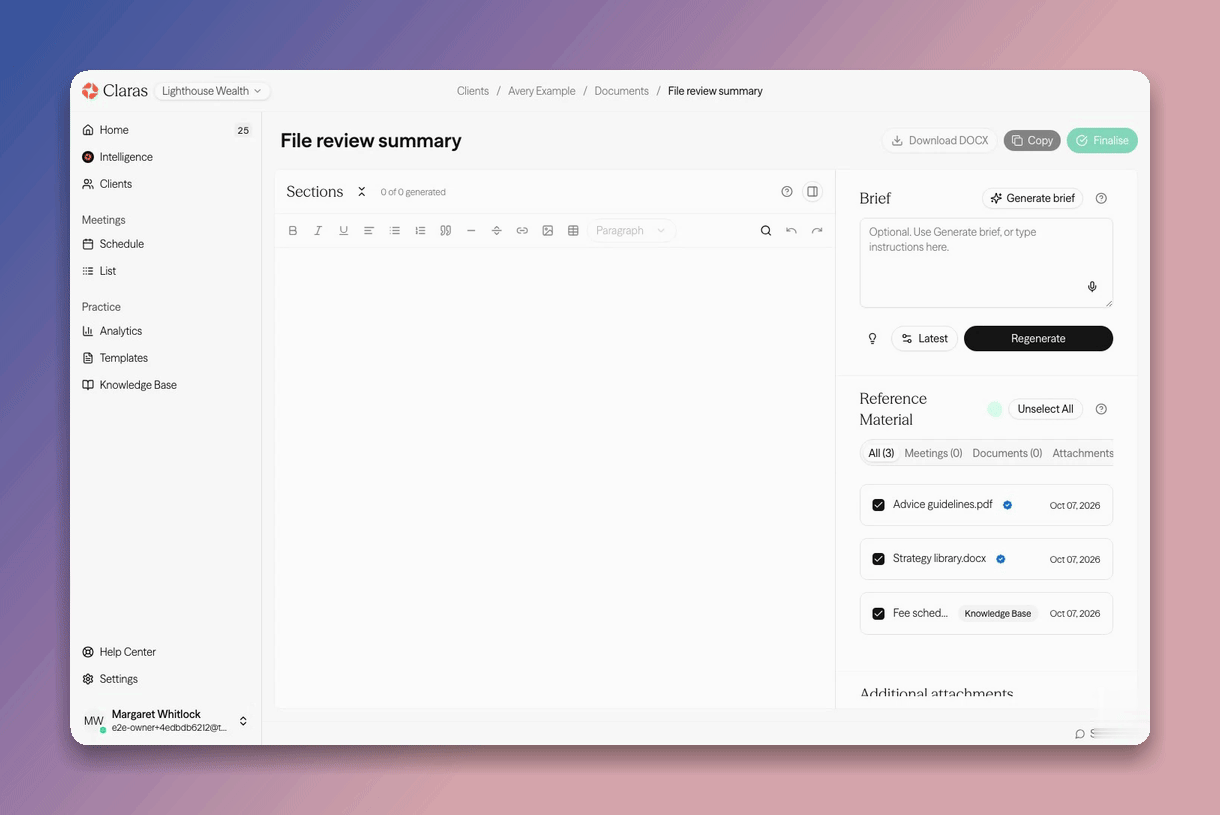Insert a table into the document
This screenshot has width=1220, height=815.
[x=573, y=231]
